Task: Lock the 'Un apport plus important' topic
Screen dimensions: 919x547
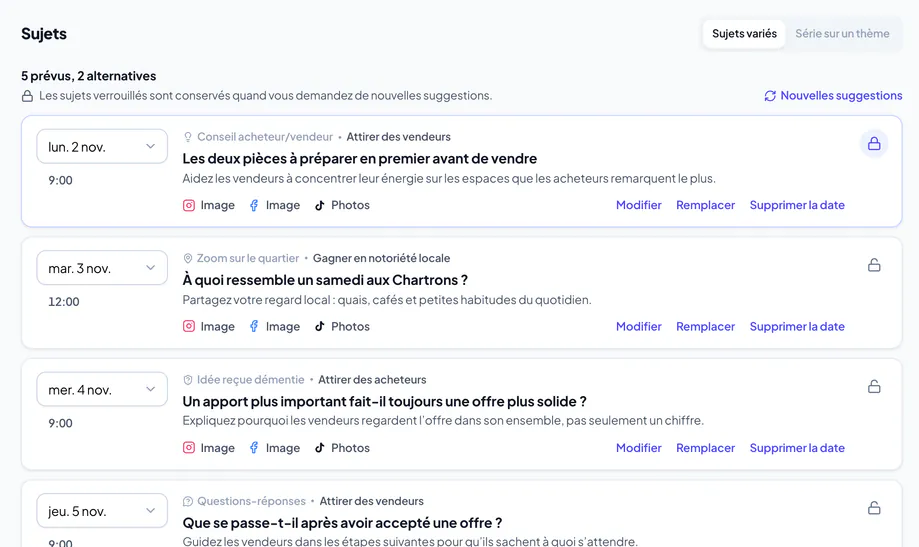Action: pos(874,386)
